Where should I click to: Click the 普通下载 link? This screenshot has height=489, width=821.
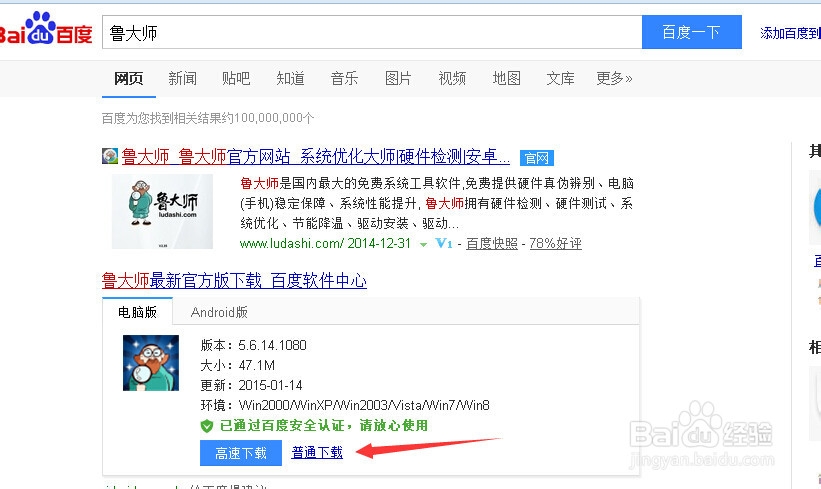317,452
